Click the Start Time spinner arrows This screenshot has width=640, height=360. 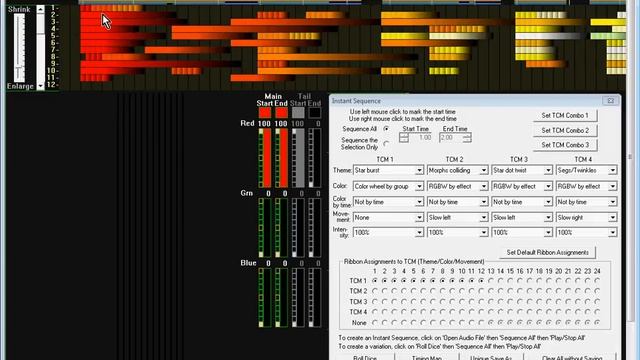pos(404,138)
